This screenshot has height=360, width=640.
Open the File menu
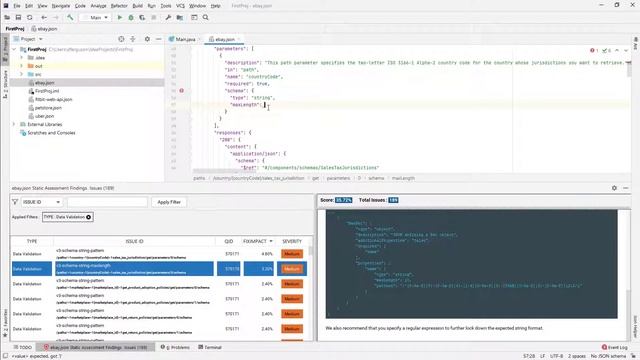click(17, 6)
